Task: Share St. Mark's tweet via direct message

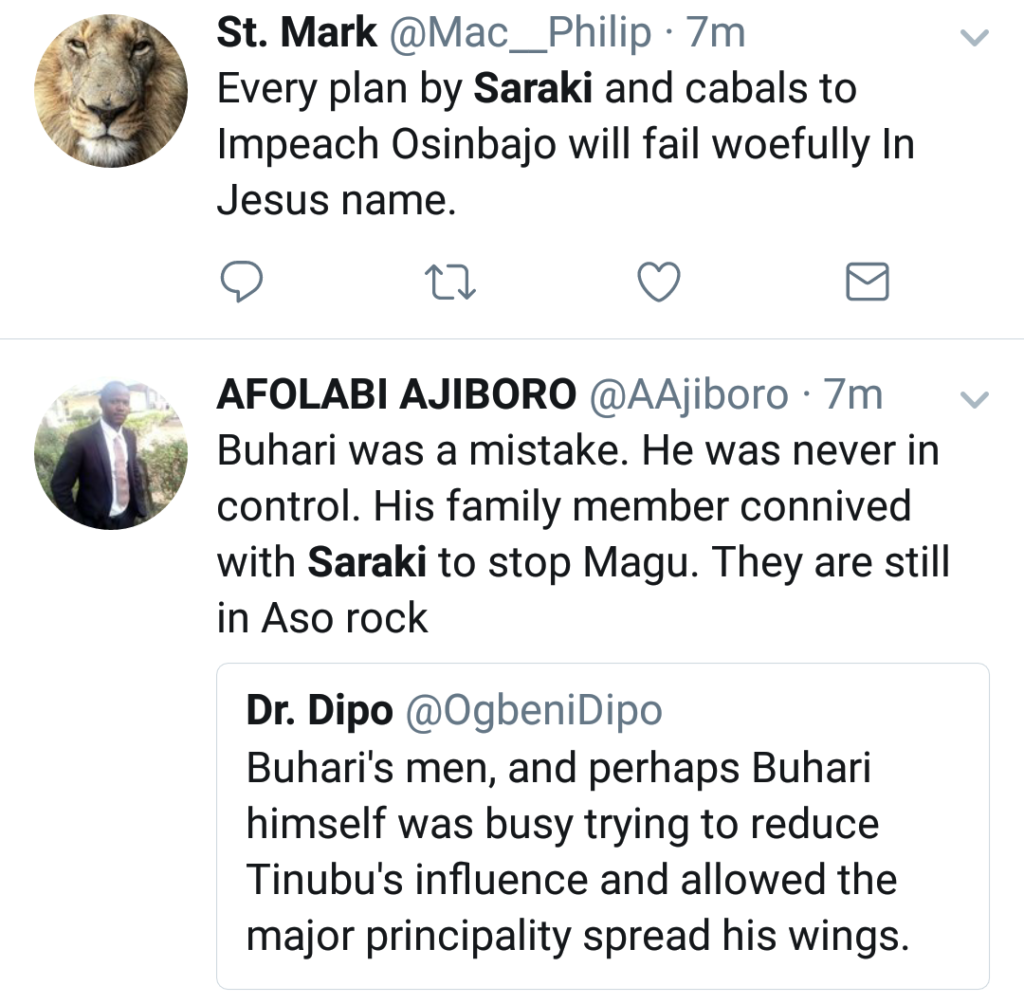Action: point(867,282)
